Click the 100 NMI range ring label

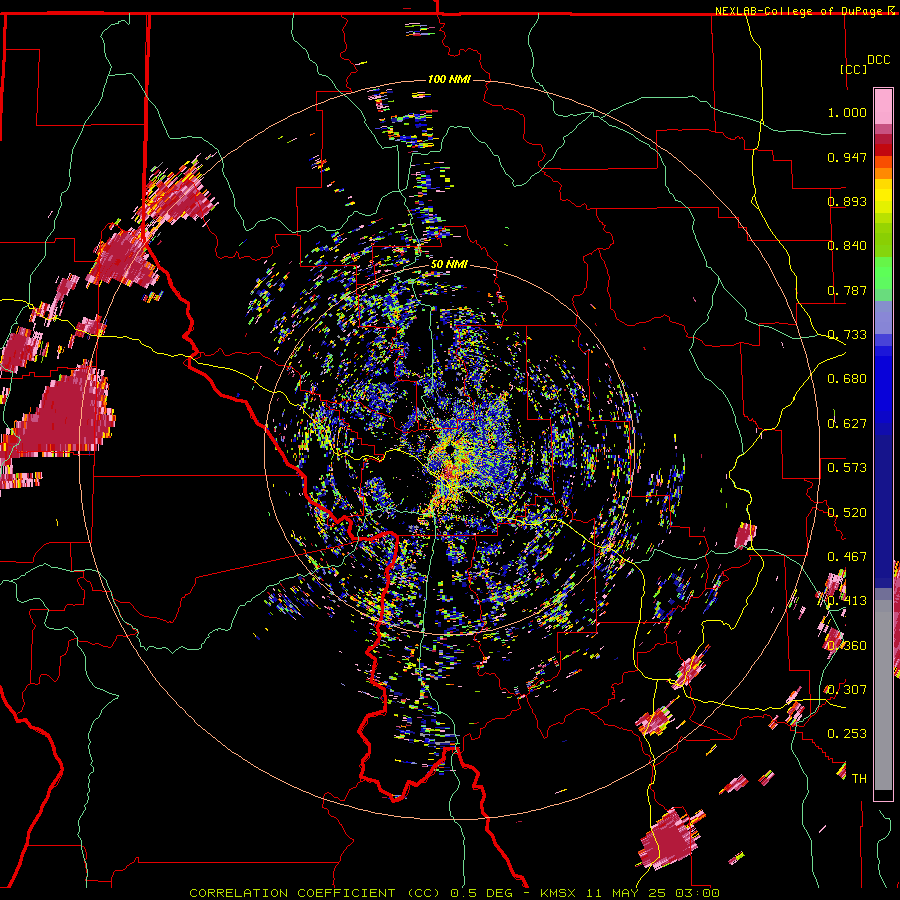(x=449, y=79)
